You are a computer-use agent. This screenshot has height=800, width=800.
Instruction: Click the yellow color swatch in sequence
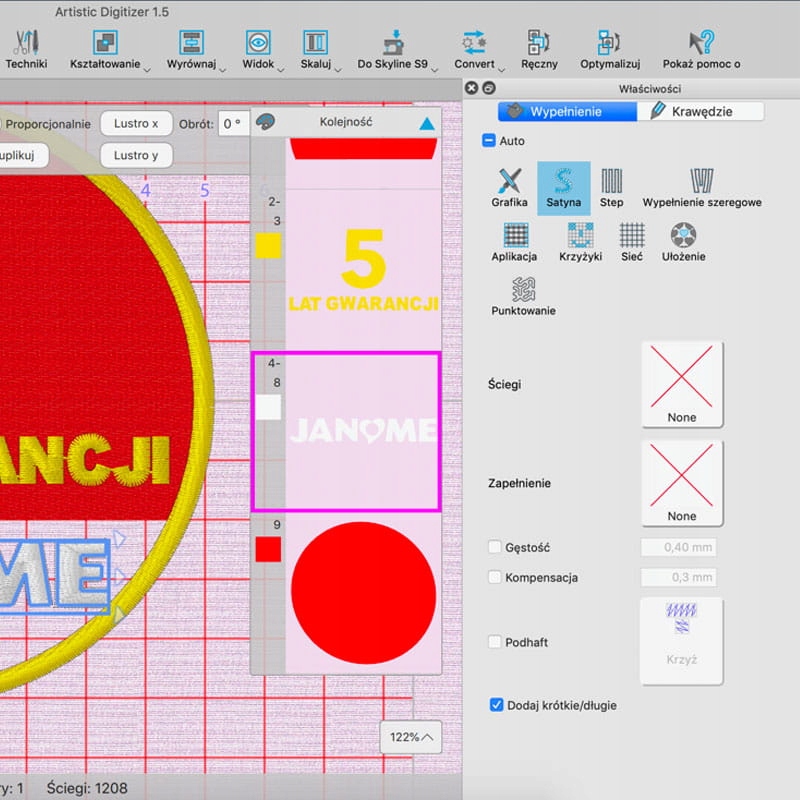[x=268, y=246]
